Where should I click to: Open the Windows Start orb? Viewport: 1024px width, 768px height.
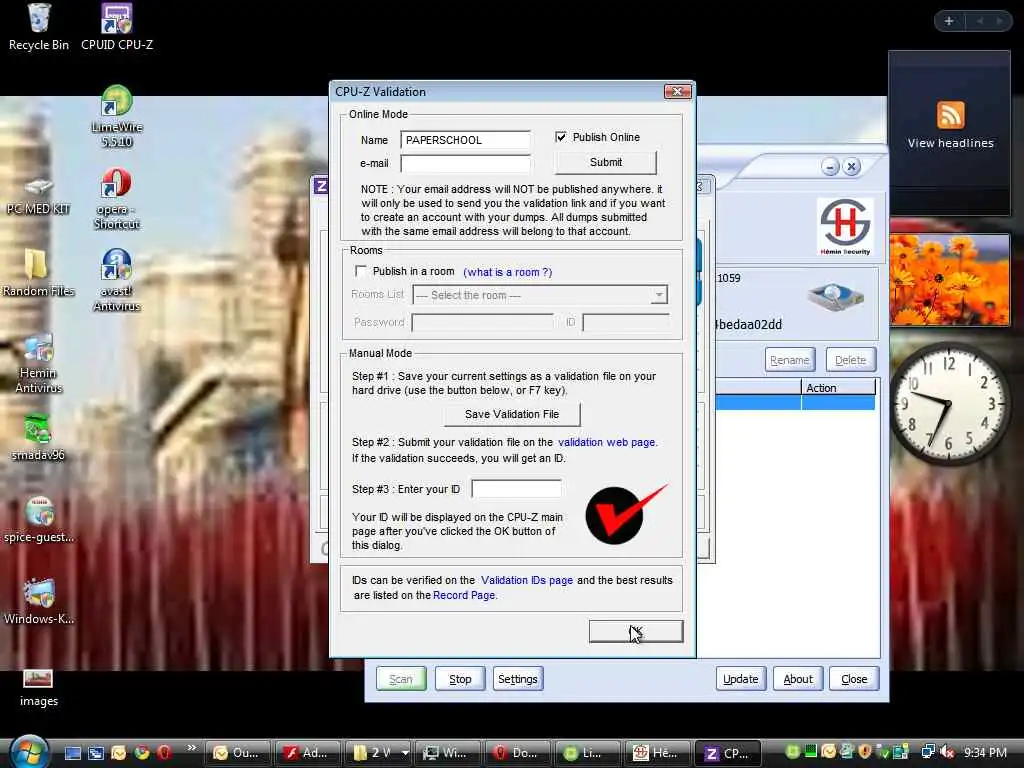(29, 752)
